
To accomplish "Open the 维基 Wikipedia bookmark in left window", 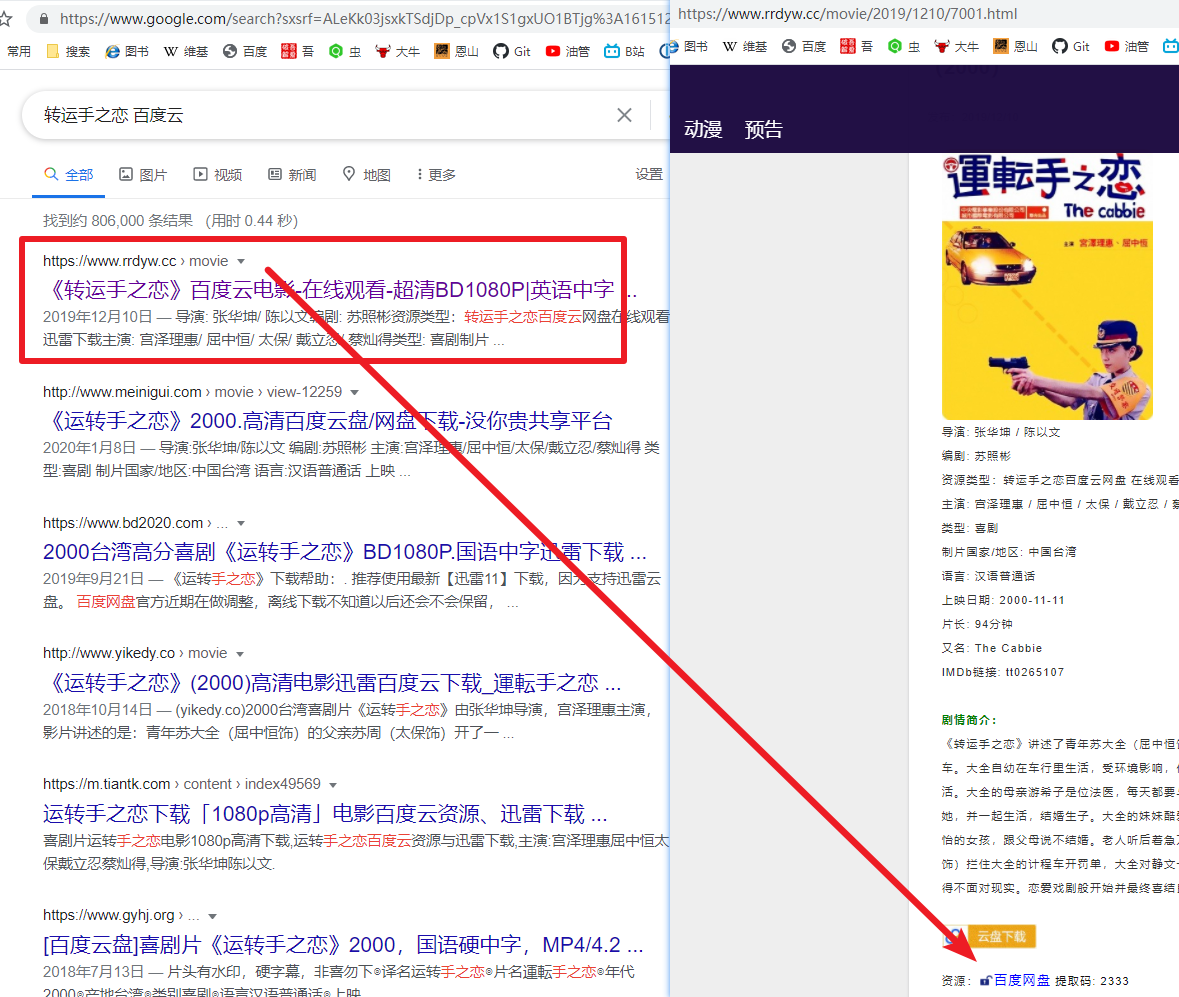I will 186,51.
